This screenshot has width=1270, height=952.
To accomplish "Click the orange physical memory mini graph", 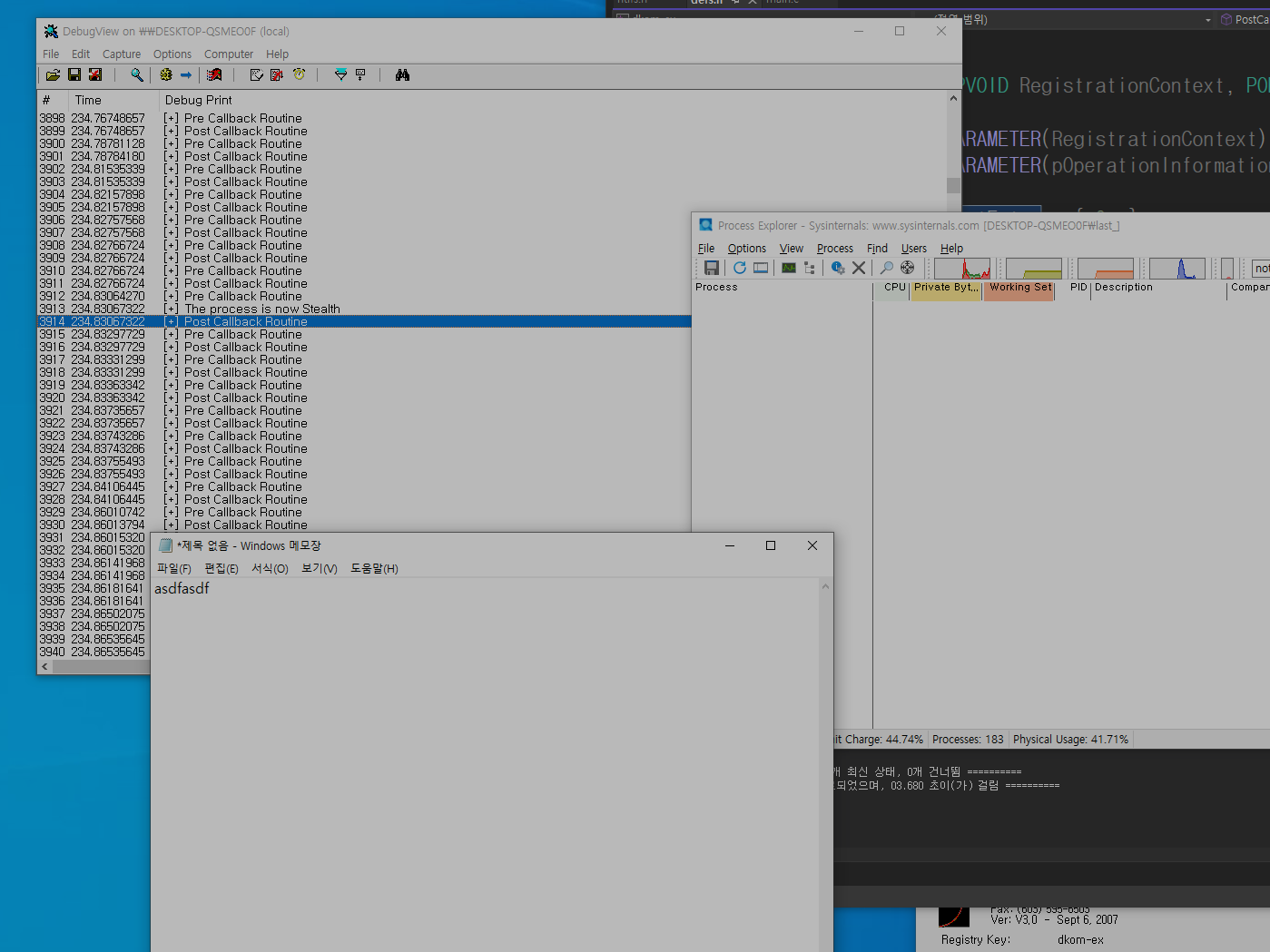I will [1106, 269].
